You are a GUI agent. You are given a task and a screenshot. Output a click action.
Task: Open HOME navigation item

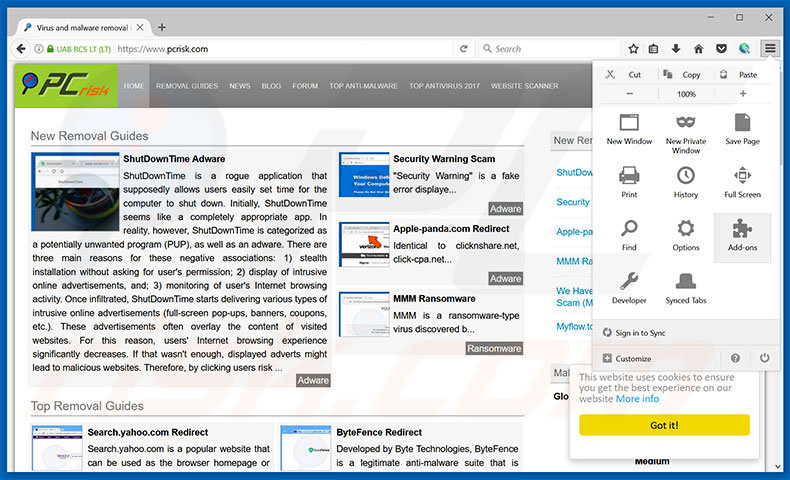pyautogui.click(x=134, y=86)
